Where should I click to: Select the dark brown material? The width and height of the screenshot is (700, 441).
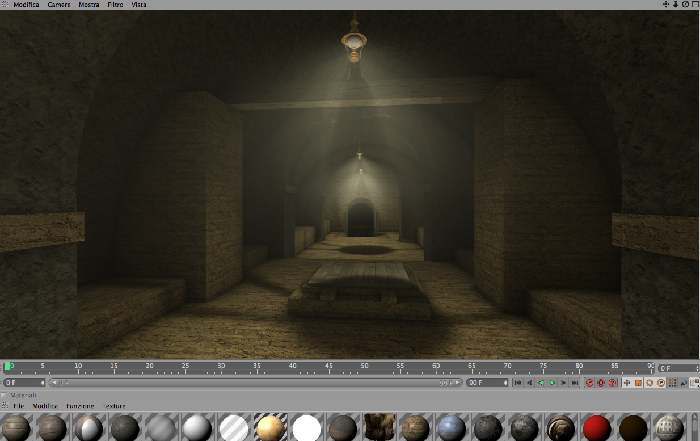point(633,427)
